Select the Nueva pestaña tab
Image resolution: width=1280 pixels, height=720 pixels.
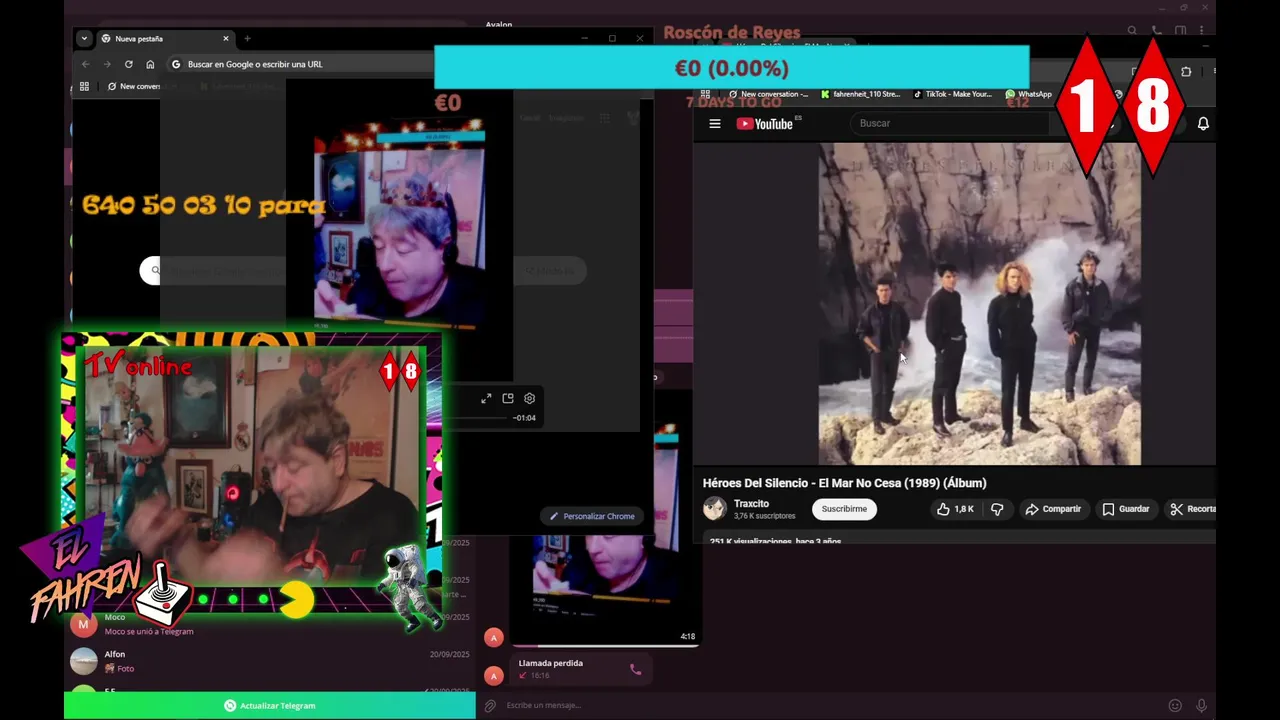tap(166, 39)
